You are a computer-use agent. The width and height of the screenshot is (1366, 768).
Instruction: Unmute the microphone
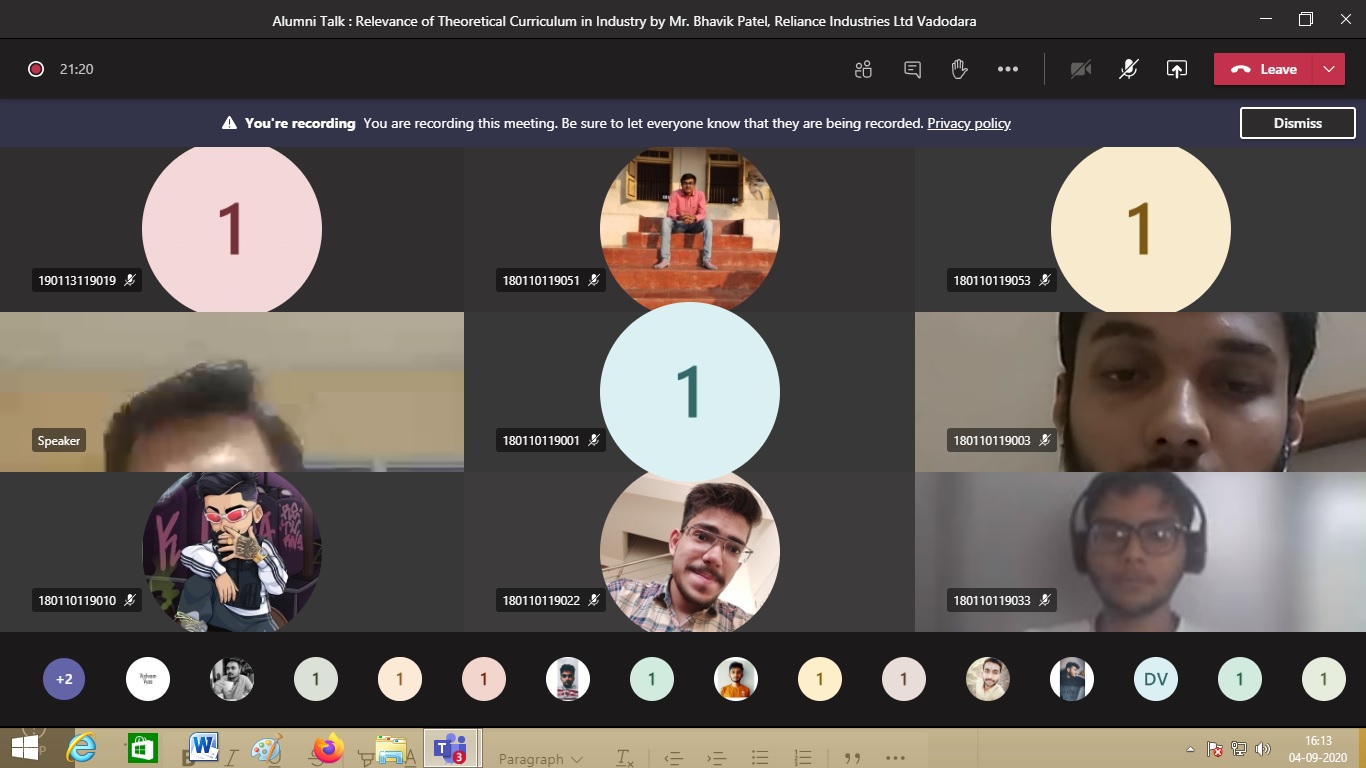point(1128,69)
